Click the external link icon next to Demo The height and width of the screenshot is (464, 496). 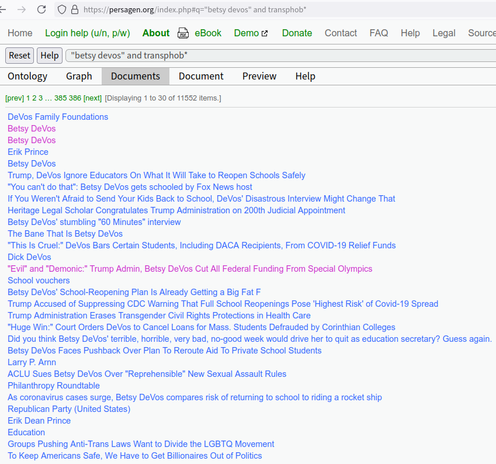click(265, 33)
